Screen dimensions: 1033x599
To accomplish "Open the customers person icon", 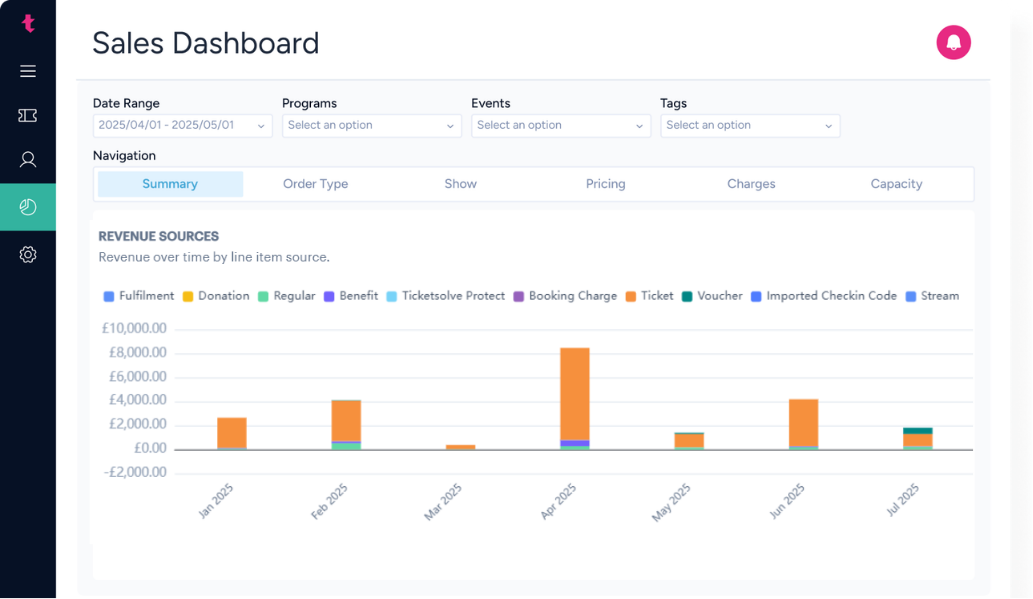I will point(28,159).
